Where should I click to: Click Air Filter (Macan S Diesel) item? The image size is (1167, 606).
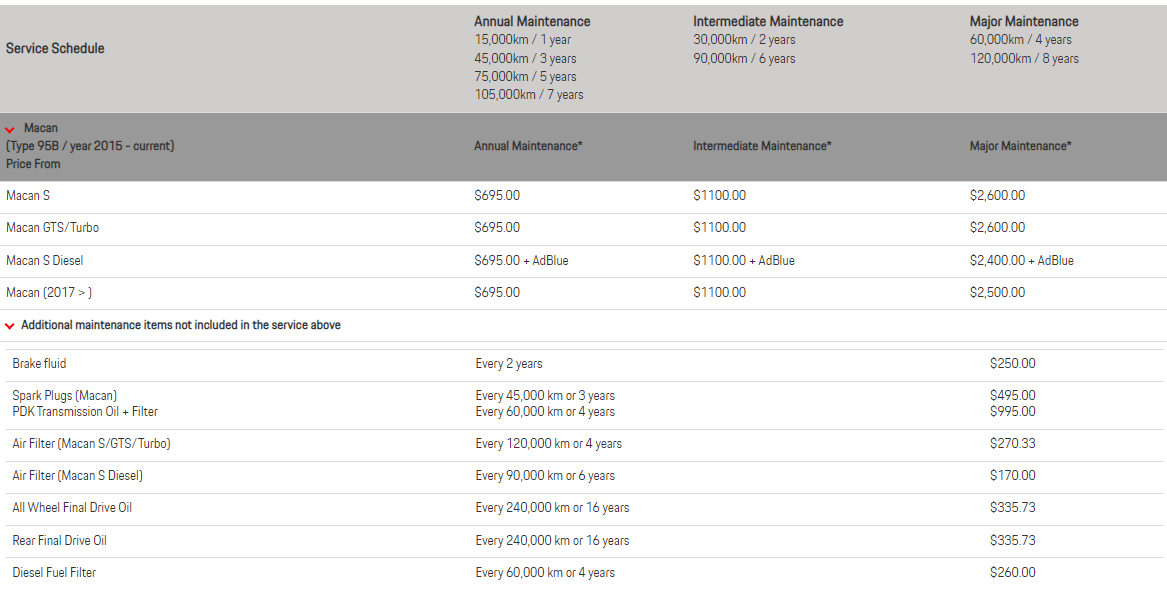[77, 476]
